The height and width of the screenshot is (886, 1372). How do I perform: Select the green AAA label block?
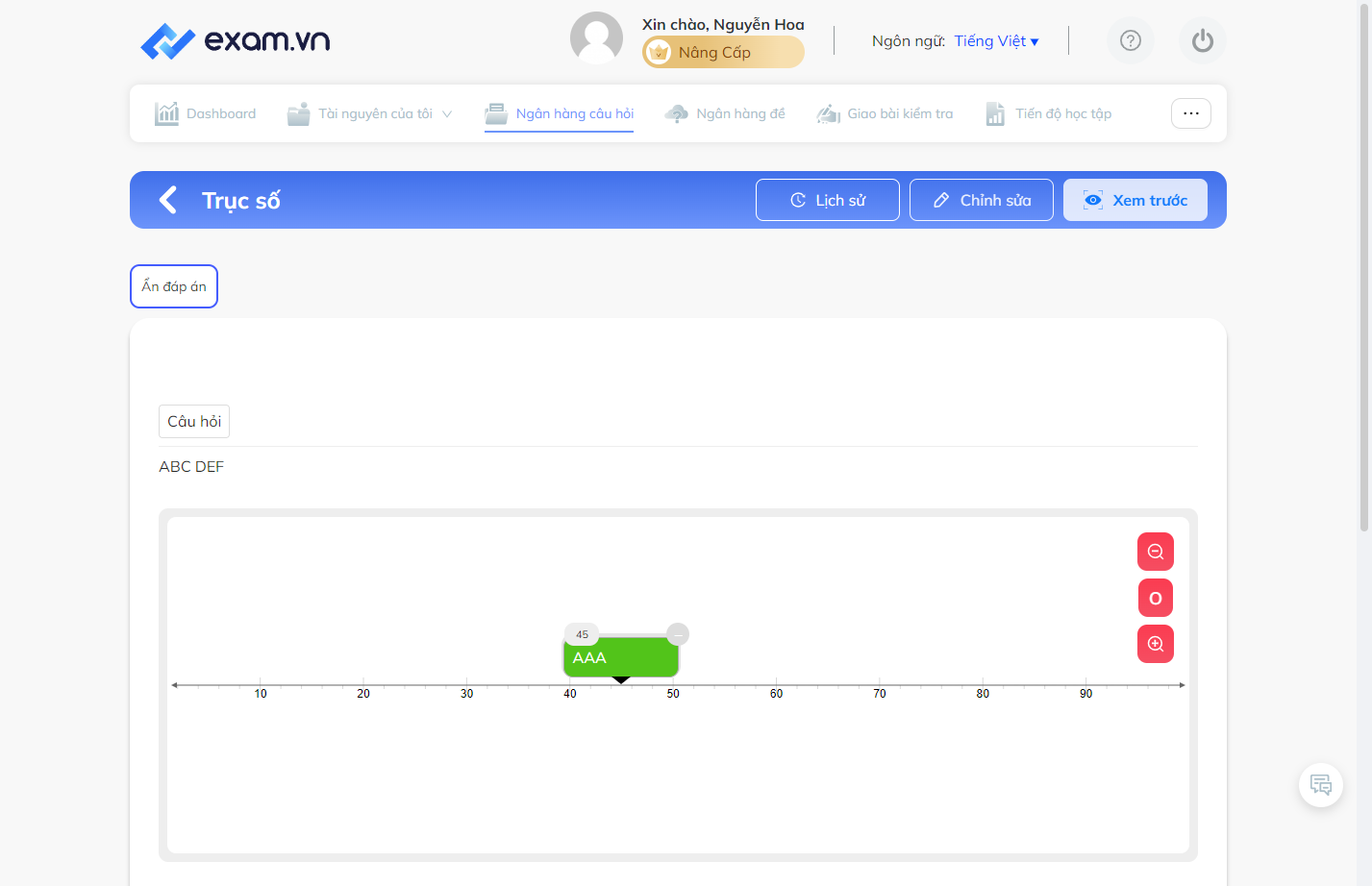click(621, 657)
